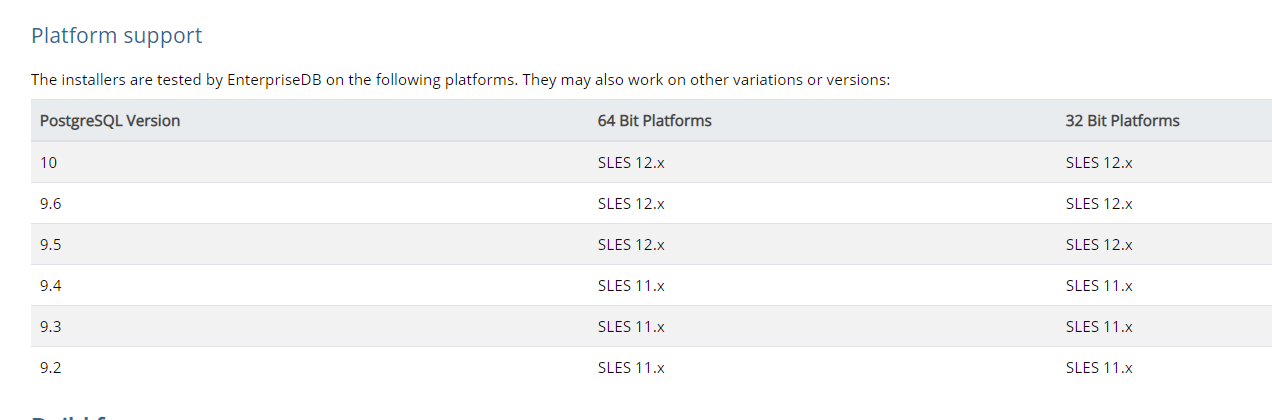Click the version 9.6 cell

(51, 203)
